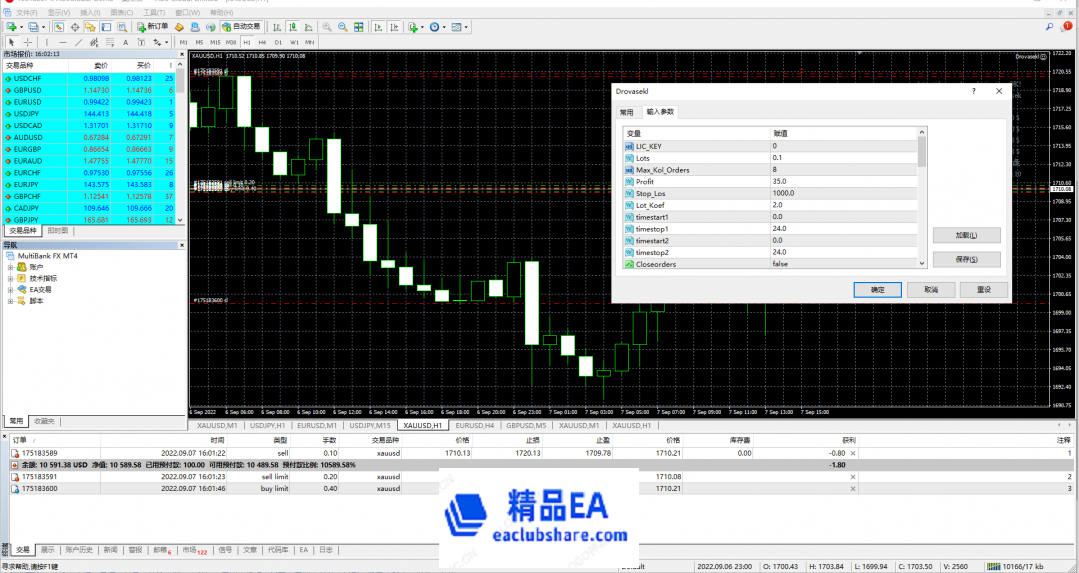Click the 加载(L) button

click(966, 235)
